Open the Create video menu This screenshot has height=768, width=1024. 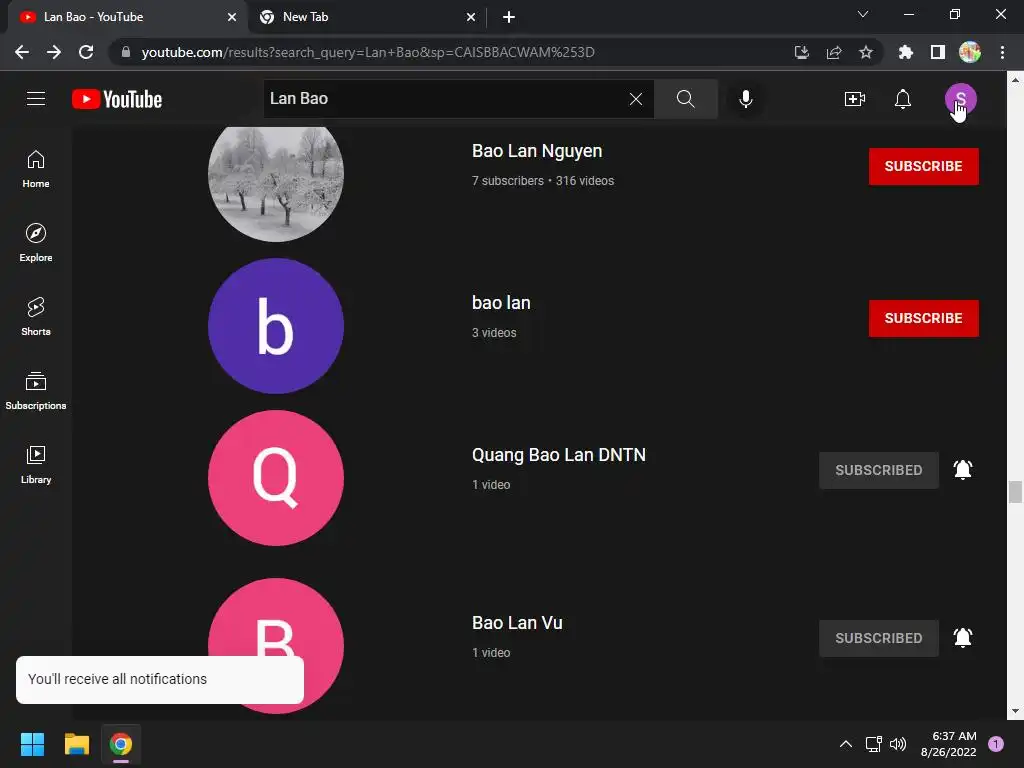[854, 99]
